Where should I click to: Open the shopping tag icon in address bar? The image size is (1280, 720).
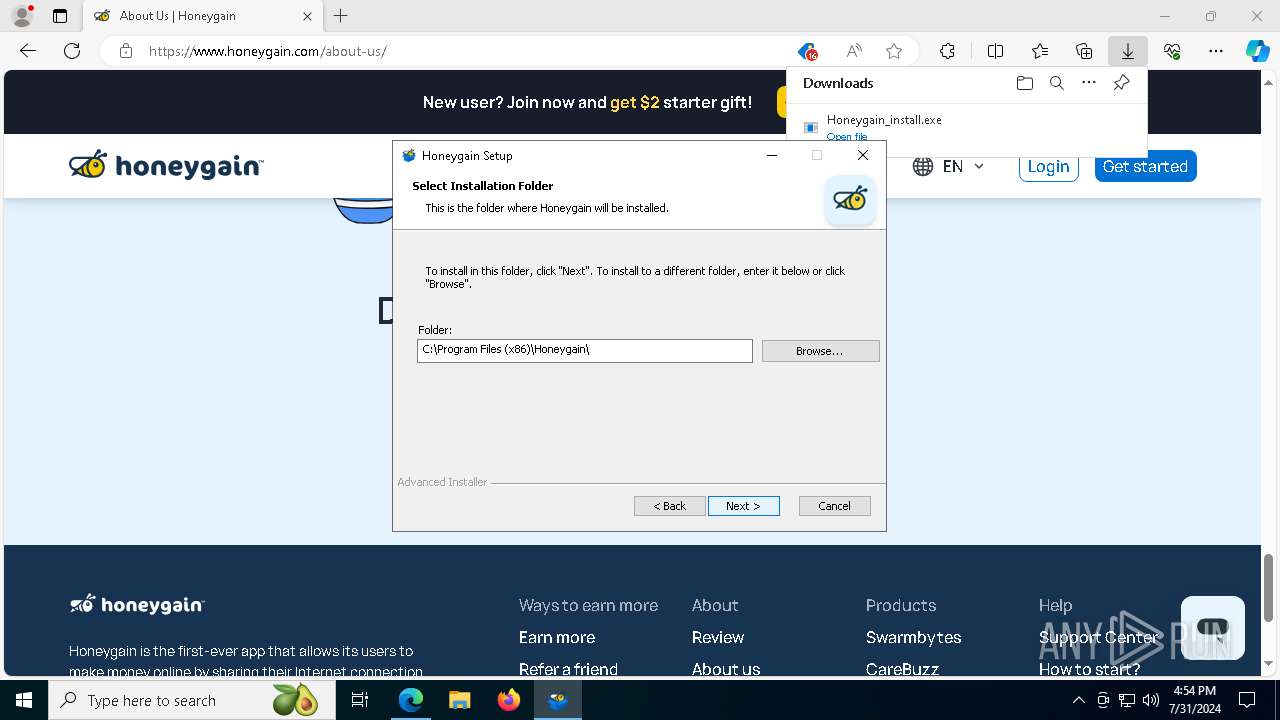pyautogui.click(x=808, y=51)
